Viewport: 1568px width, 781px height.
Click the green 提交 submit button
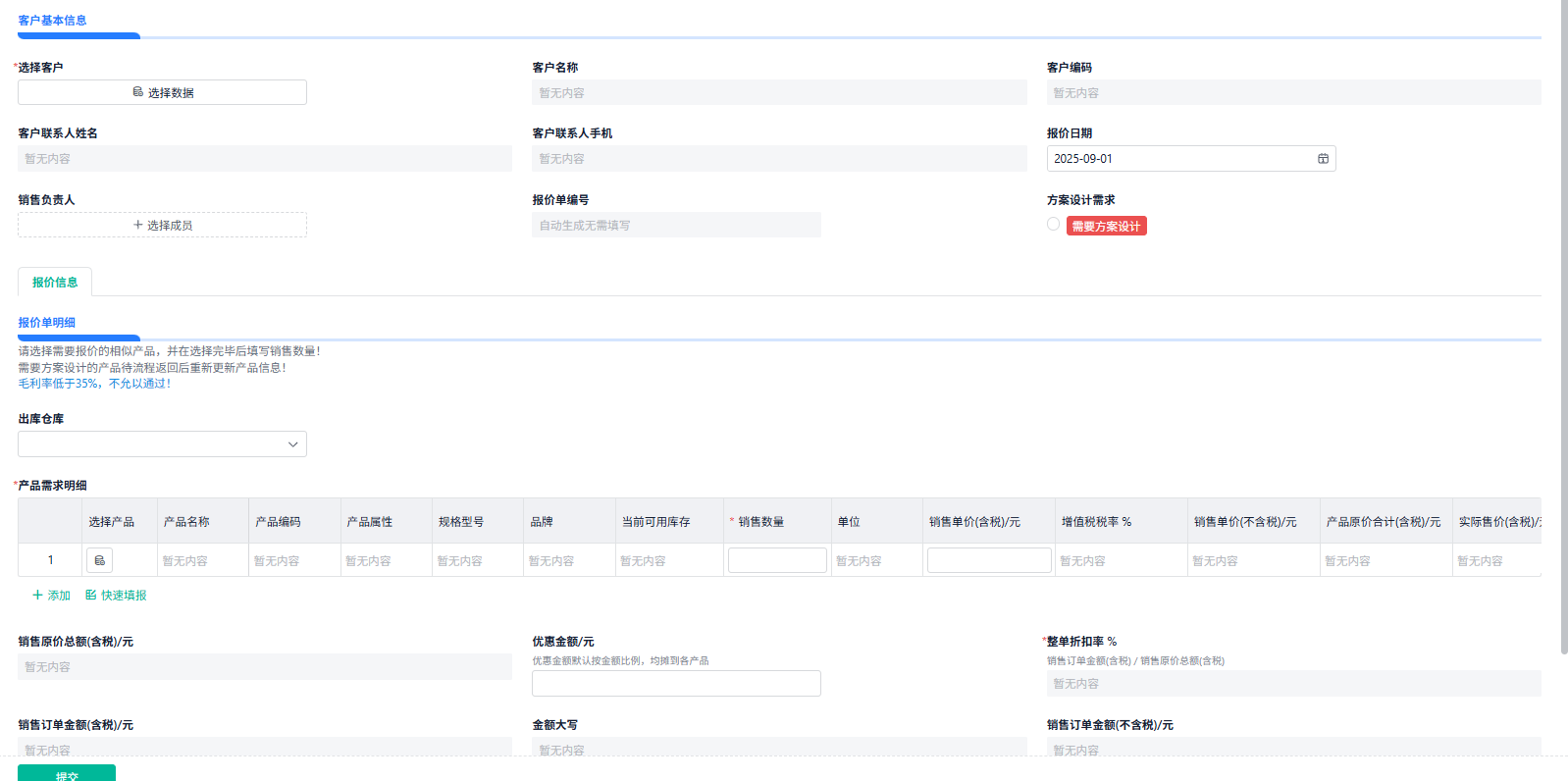click(67, 773)
